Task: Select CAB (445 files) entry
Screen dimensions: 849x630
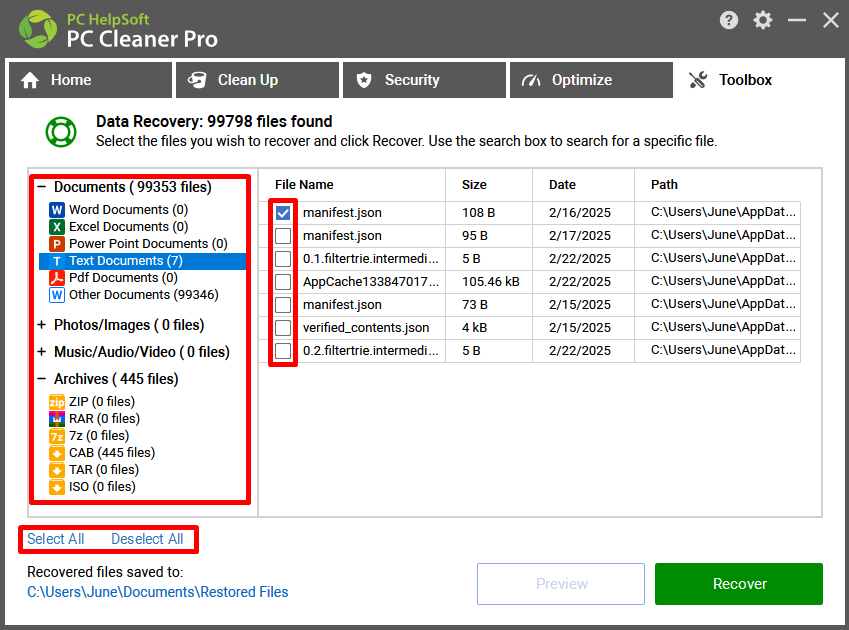Action: coord(112,453)
